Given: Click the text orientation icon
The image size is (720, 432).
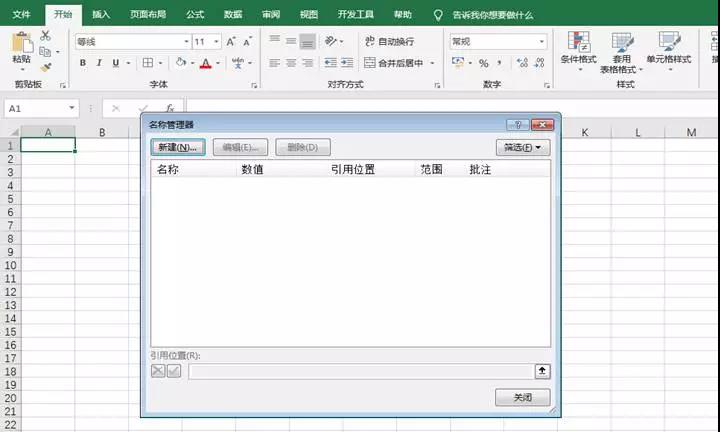Looking at the screenshot, I should click(x=331, y=41).
